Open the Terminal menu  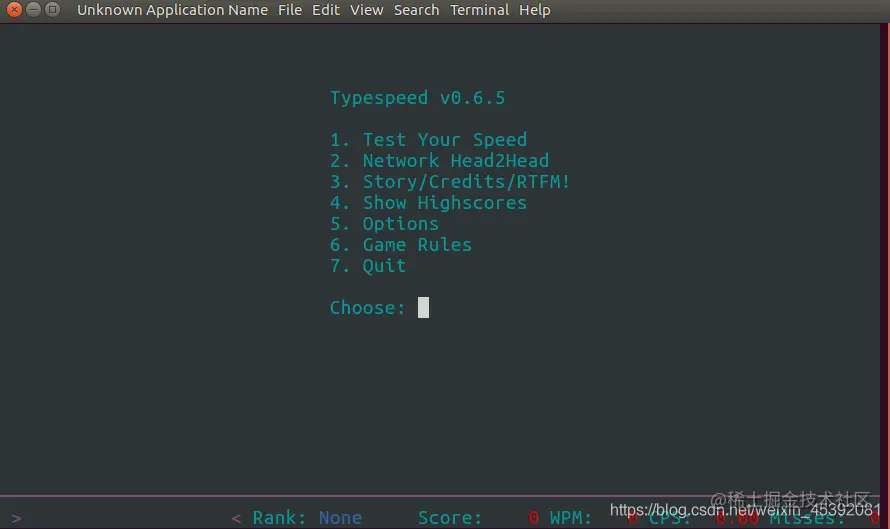[x=479, y=10]
